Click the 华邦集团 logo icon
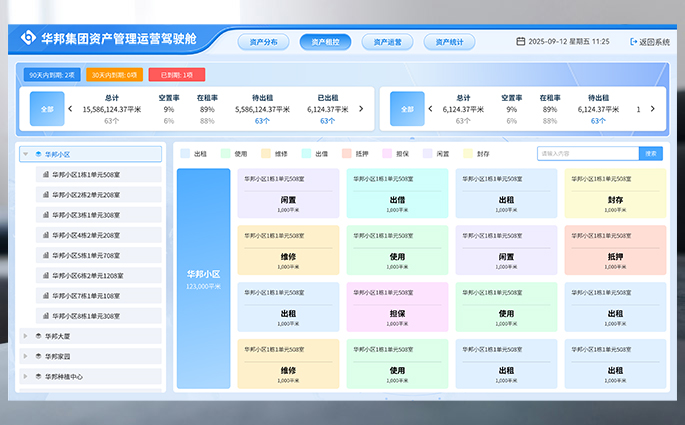 tap(28, 41)
